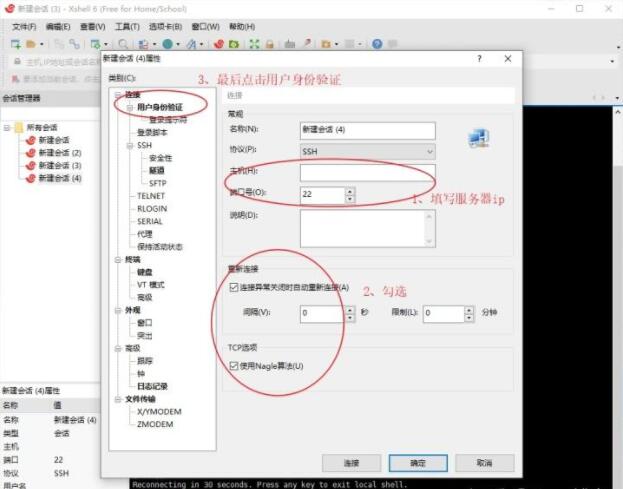Open session Properties toolbar icon
The height and width of the screenshot is (489, 623).
tap(95, 44)
